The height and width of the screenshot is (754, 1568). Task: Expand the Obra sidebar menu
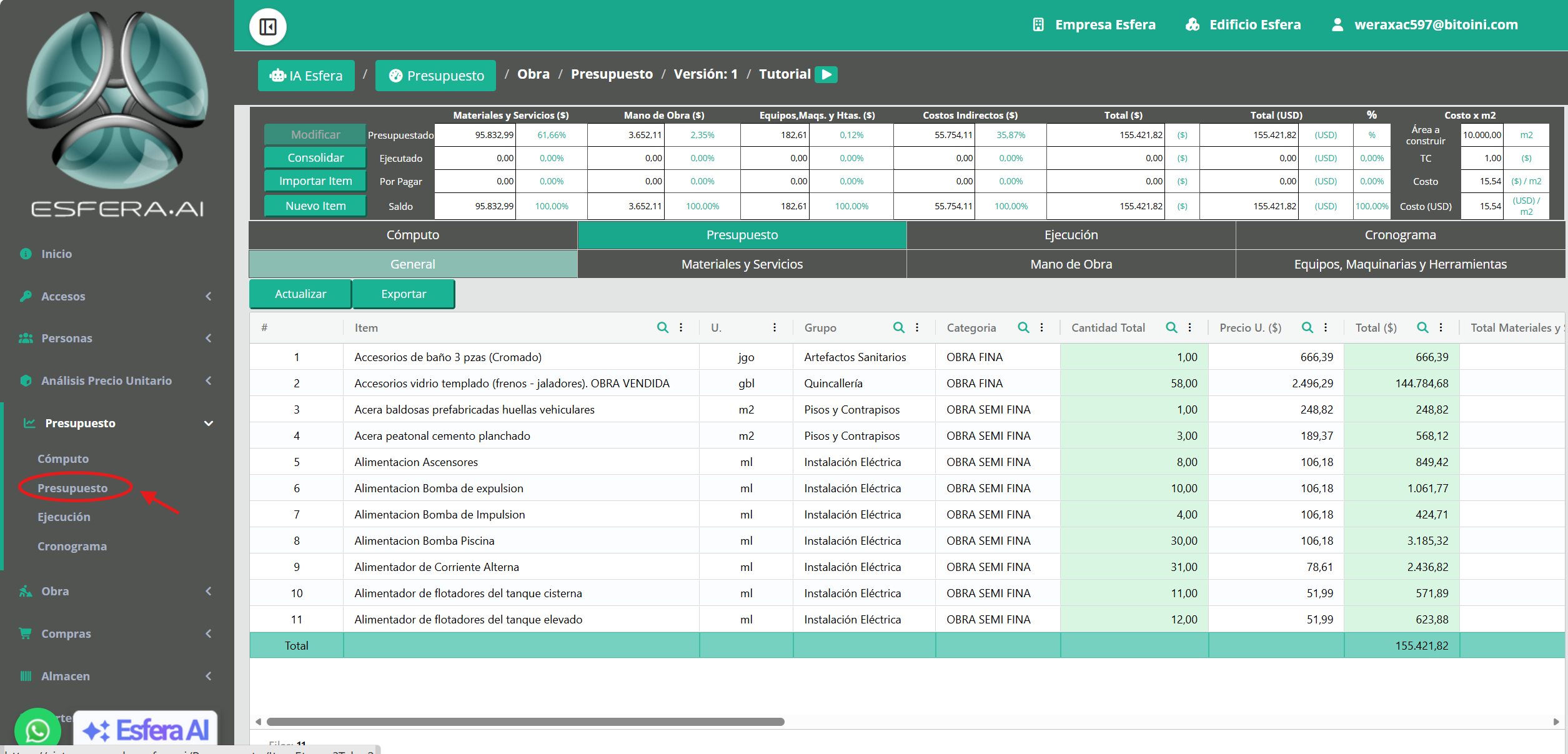[x=117, y=591]
